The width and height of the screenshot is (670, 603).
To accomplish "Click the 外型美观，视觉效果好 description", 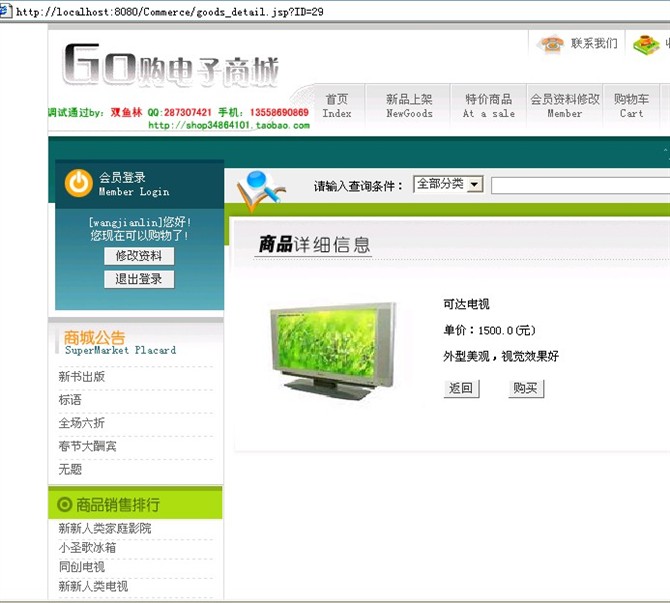I will point(501,356).
